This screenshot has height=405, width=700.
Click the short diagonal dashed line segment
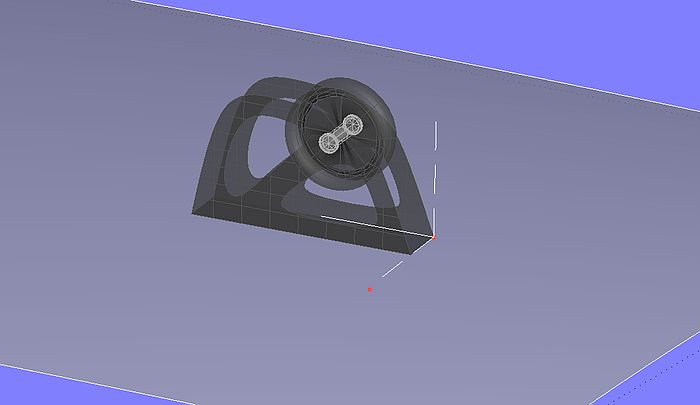tap(396, 267)
